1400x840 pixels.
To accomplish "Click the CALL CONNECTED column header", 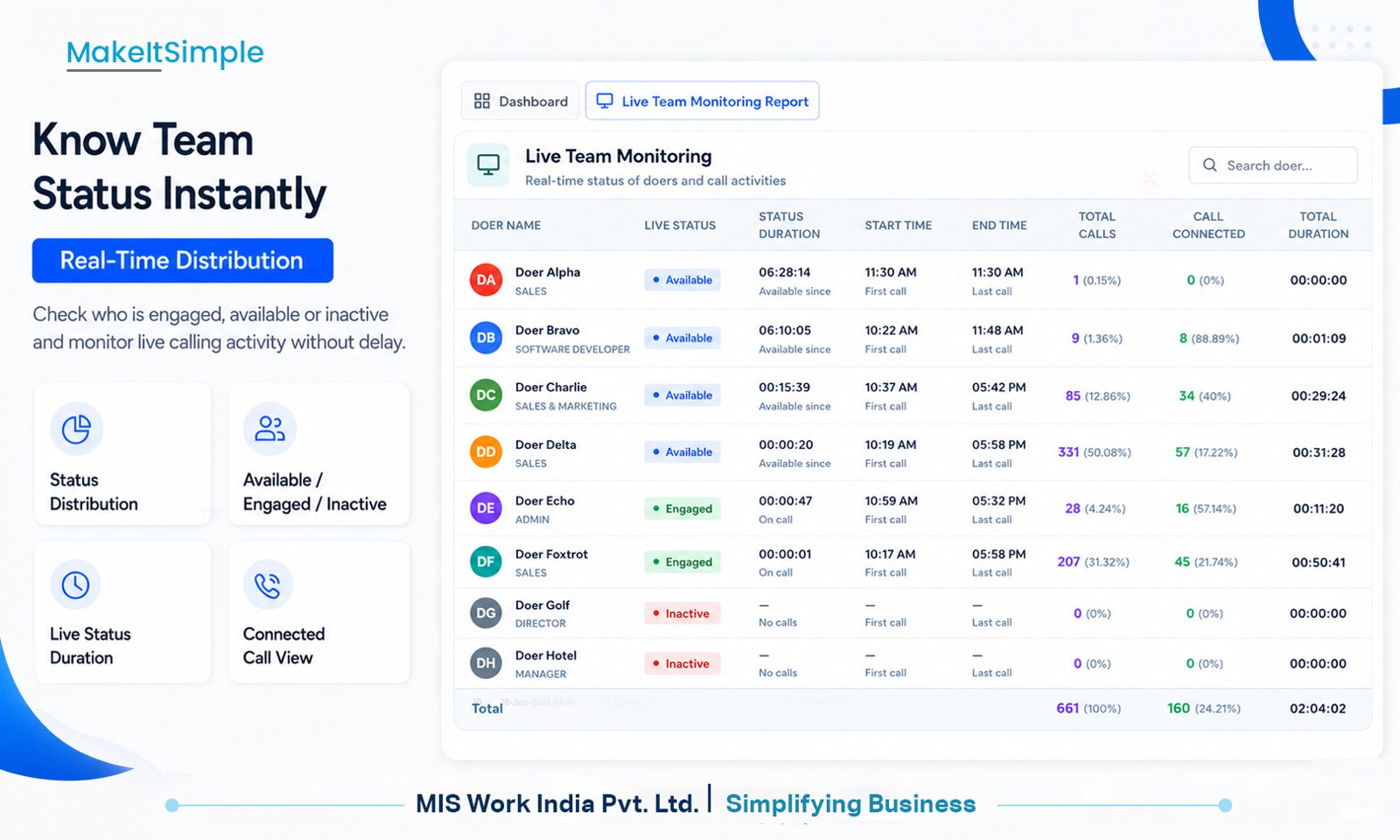I will (1208, 225).
